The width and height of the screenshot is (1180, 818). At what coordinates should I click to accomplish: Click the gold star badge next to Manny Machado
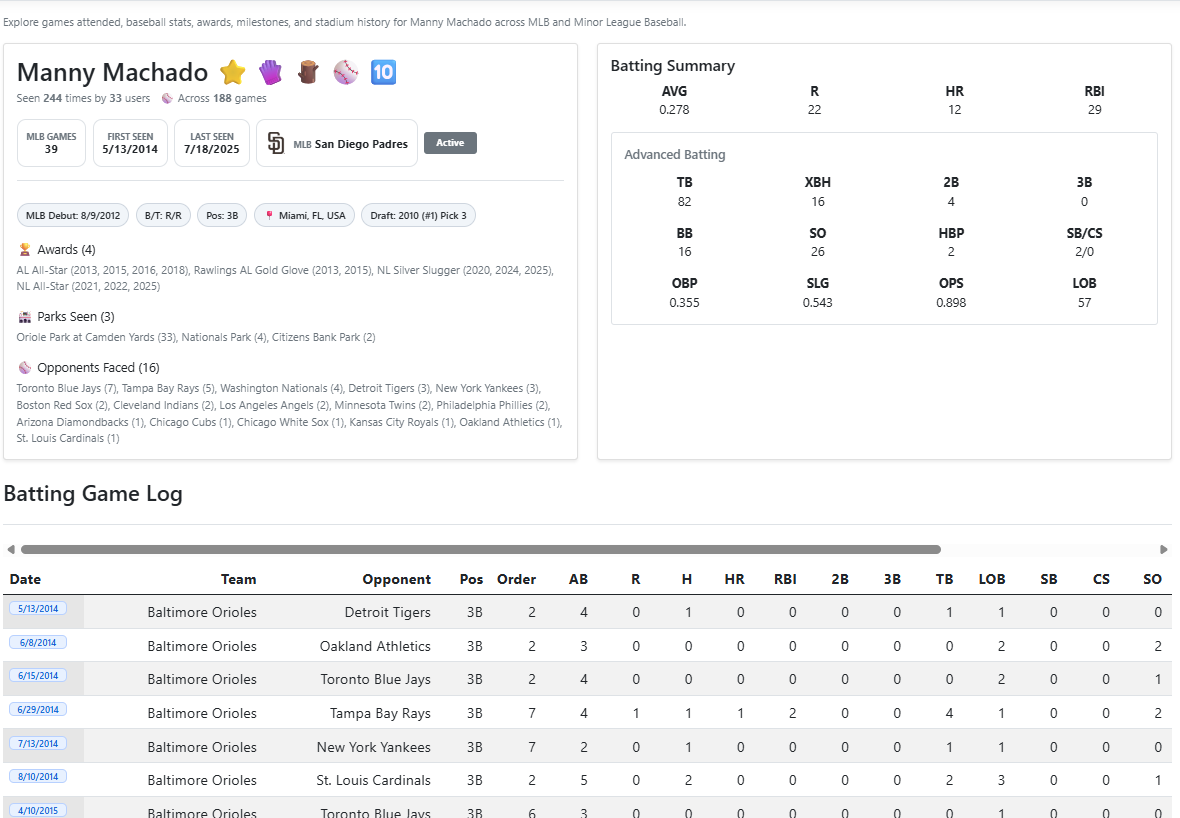[233, 72]
